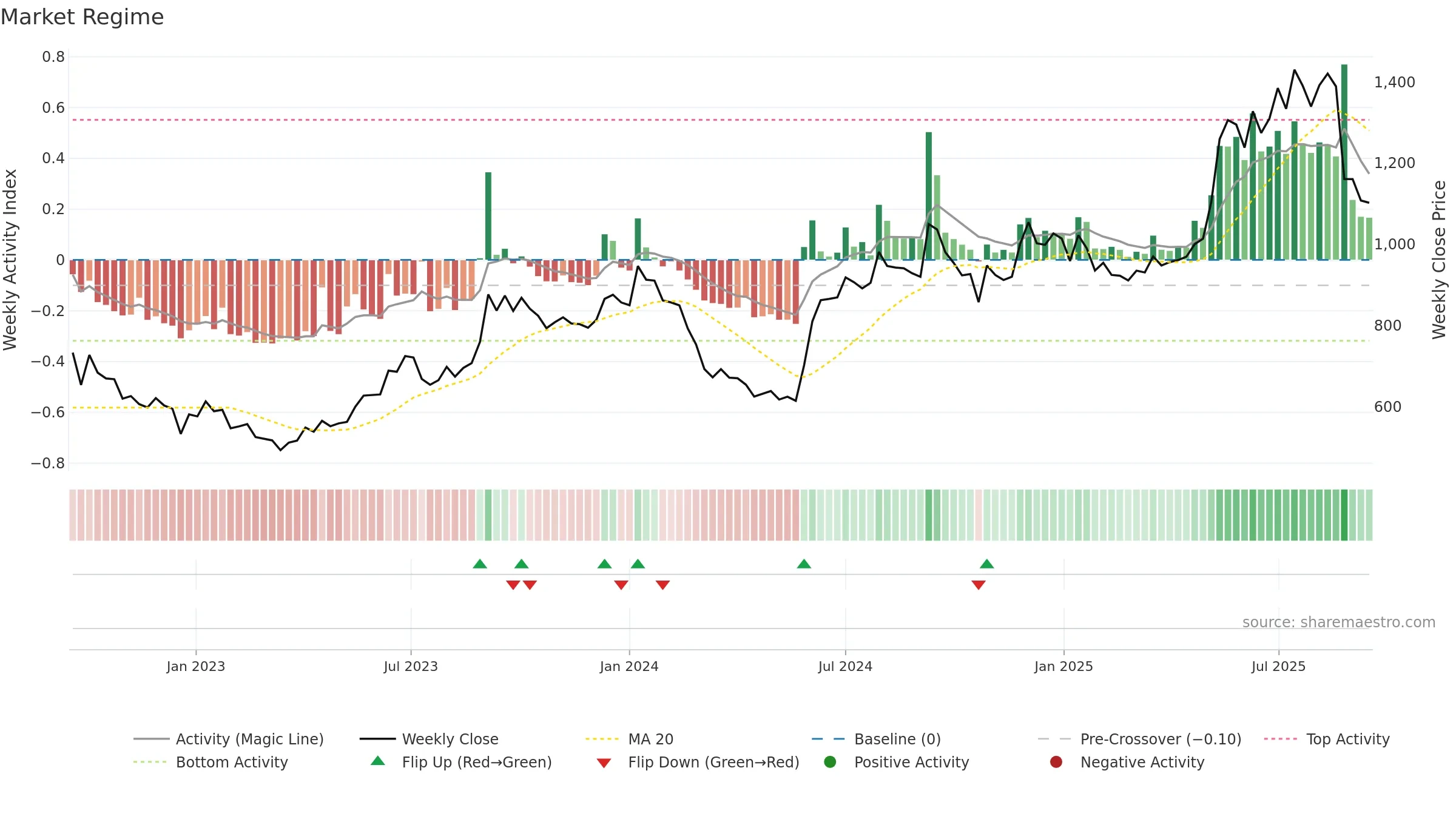Click the −0.8 activity axis tick

coord(48,463)
